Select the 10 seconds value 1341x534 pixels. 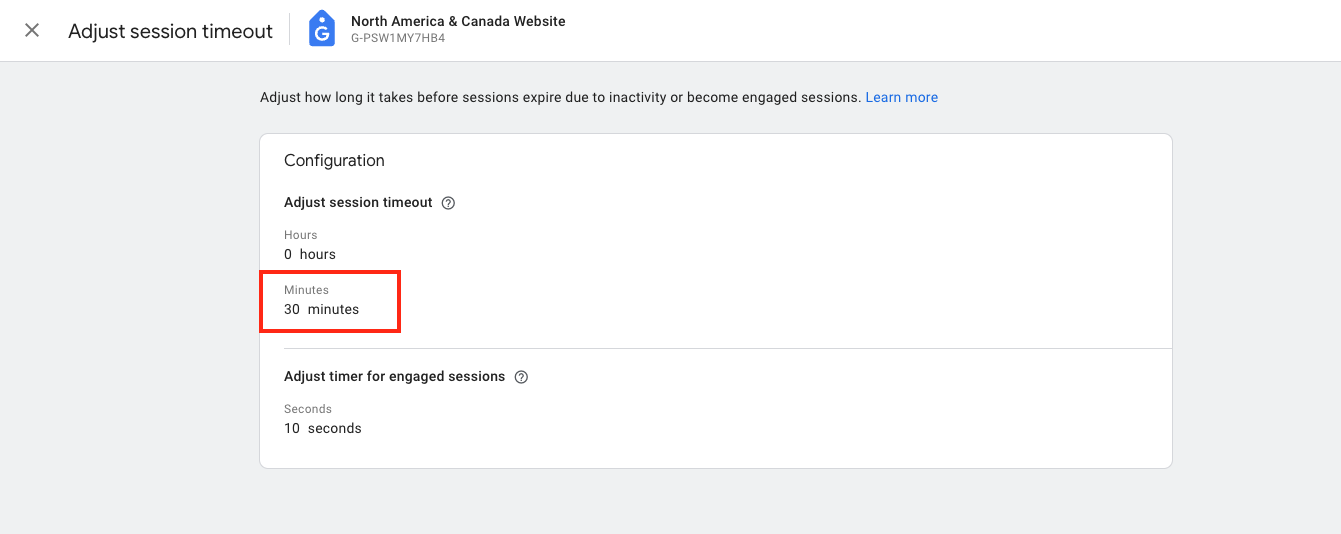[x=323, y=428]
